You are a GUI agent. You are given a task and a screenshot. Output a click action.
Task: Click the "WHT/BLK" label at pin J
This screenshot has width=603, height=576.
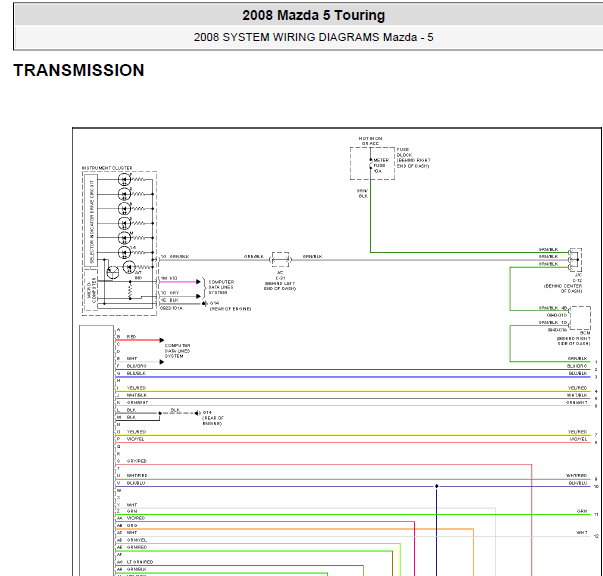pyautogui.click(x=137, y=395)
